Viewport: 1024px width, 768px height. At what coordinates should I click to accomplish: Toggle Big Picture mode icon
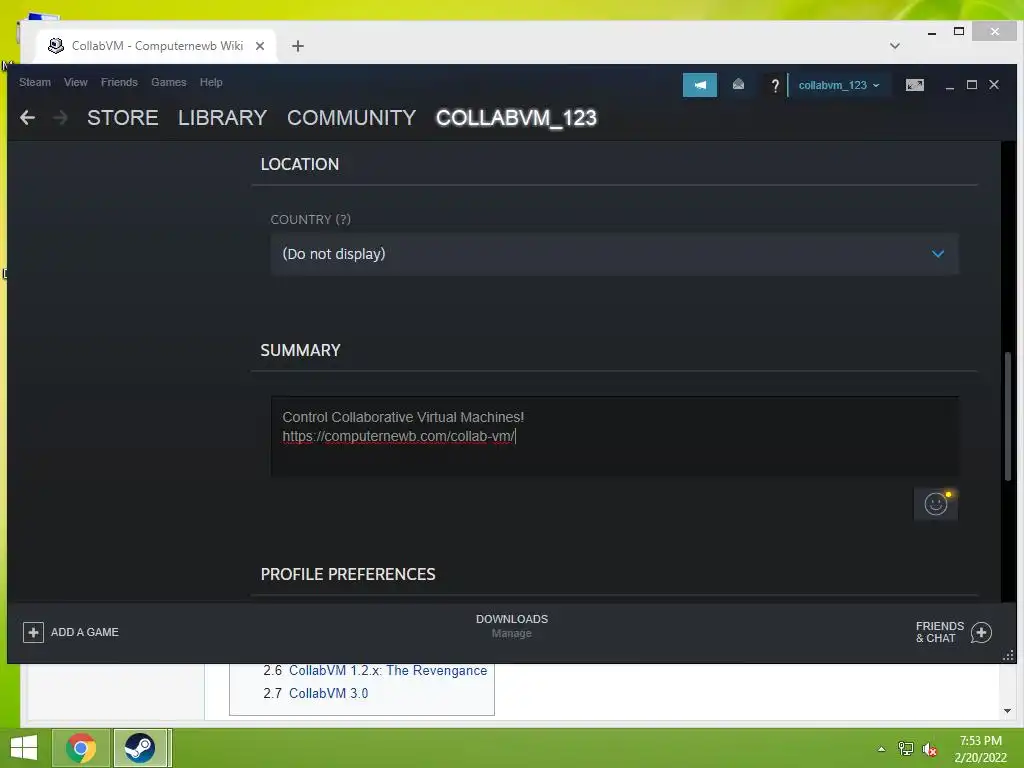pyautogui.click(x=914, y=85)
